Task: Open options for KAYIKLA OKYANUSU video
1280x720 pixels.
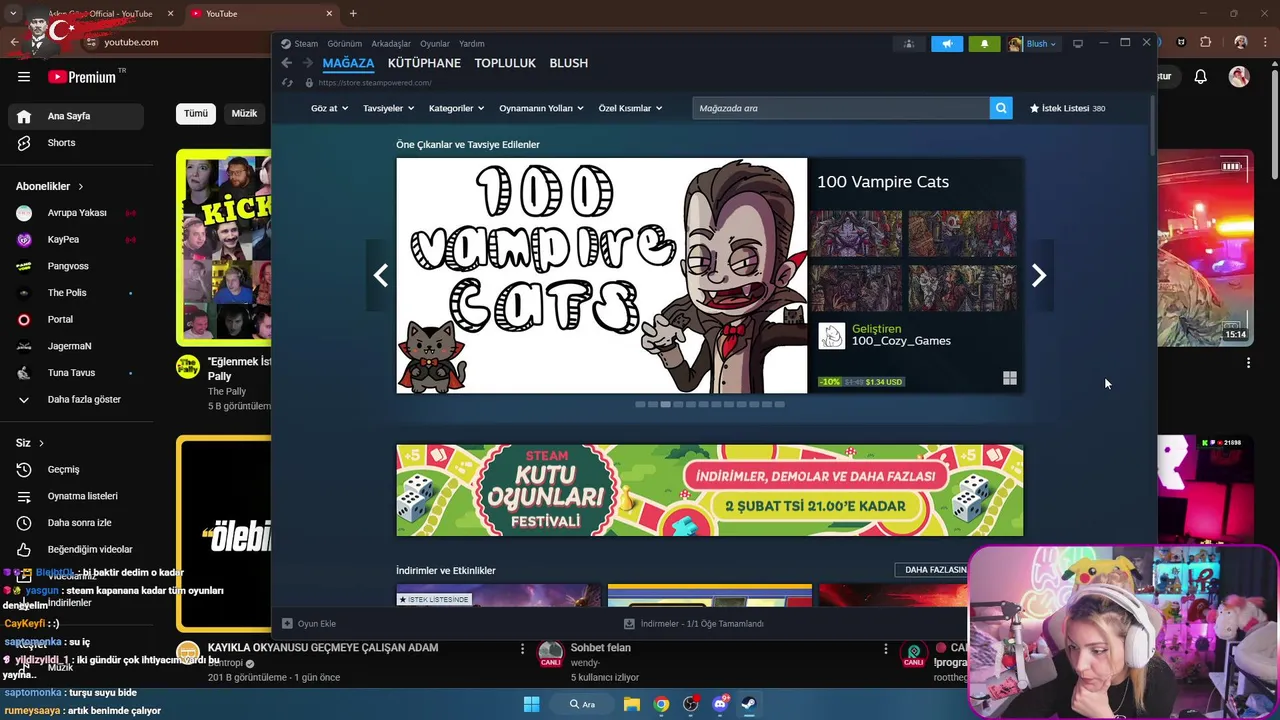Action: coord(522,649)
